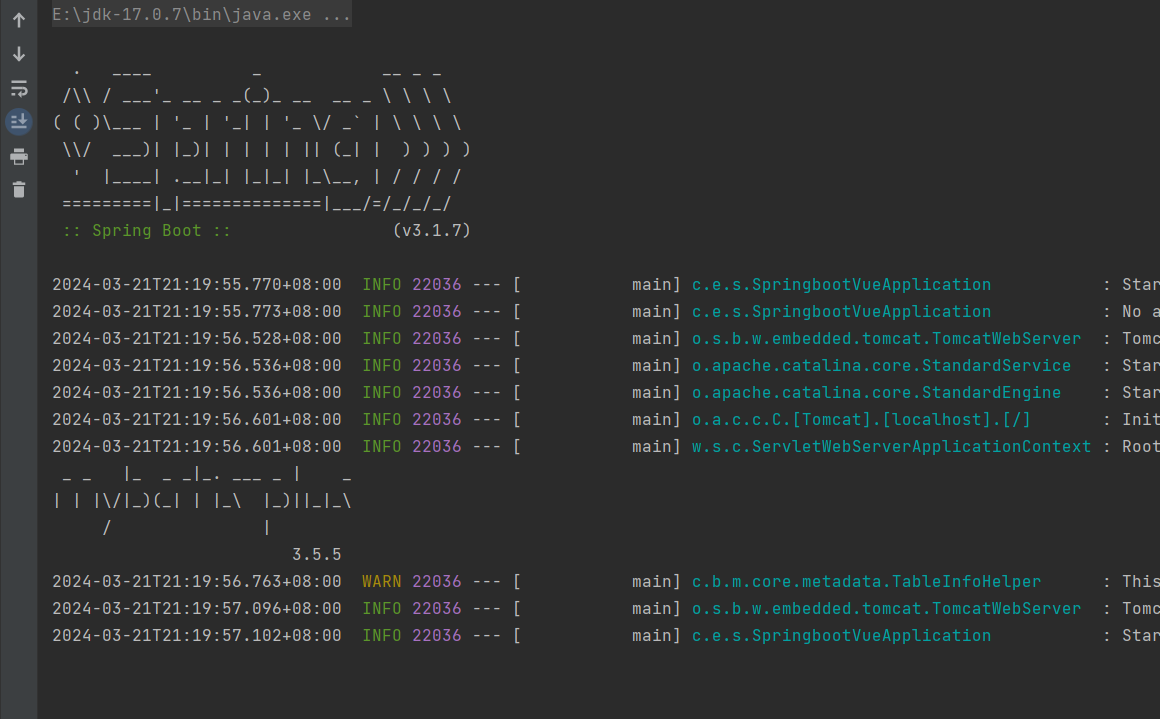Image resolution: width=1160 pixels, height=719 pixels.
Task: Click 'w.s.c.ServletWebServerApplicationContext' logger name
Action: (x=891, y=447)
